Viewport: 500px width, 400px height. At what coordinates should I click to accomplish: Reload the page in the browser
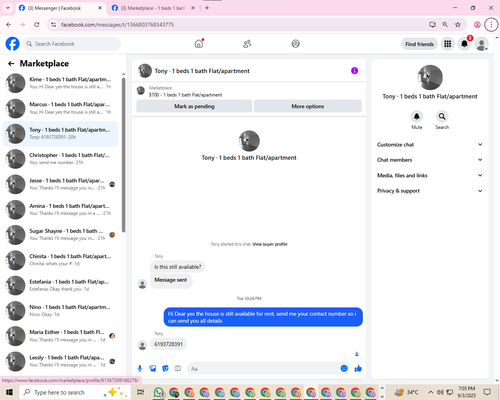pos(37,25)
